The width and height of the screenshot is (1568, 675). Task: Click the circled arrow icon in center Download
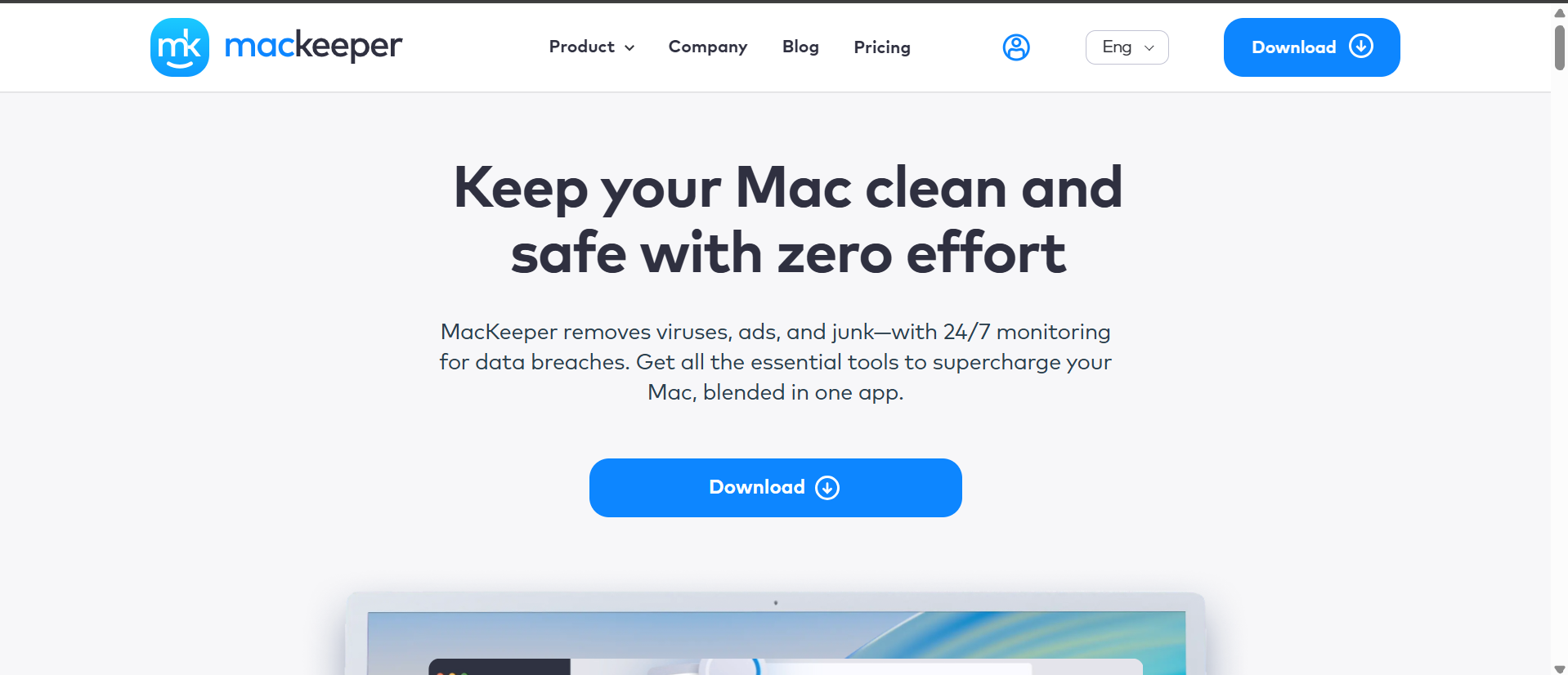click(x=827, y=488)
